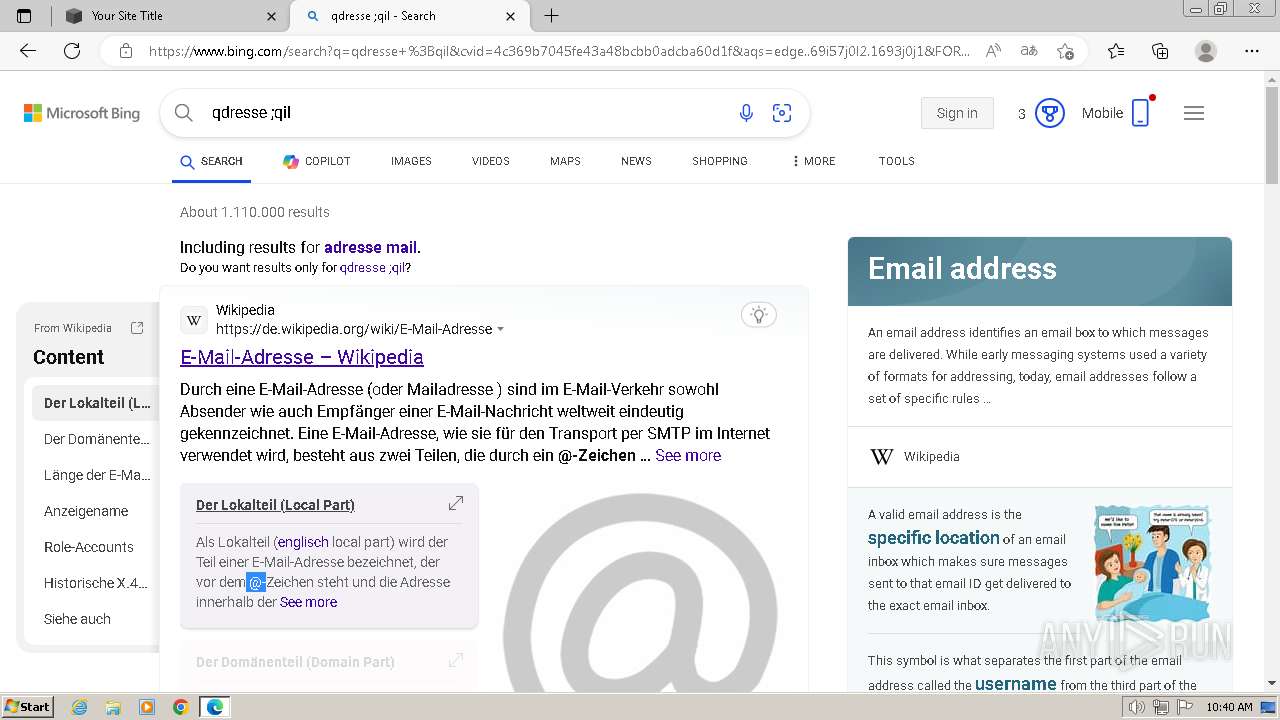Open the tab actions menu icon

(x=25, y=16)
